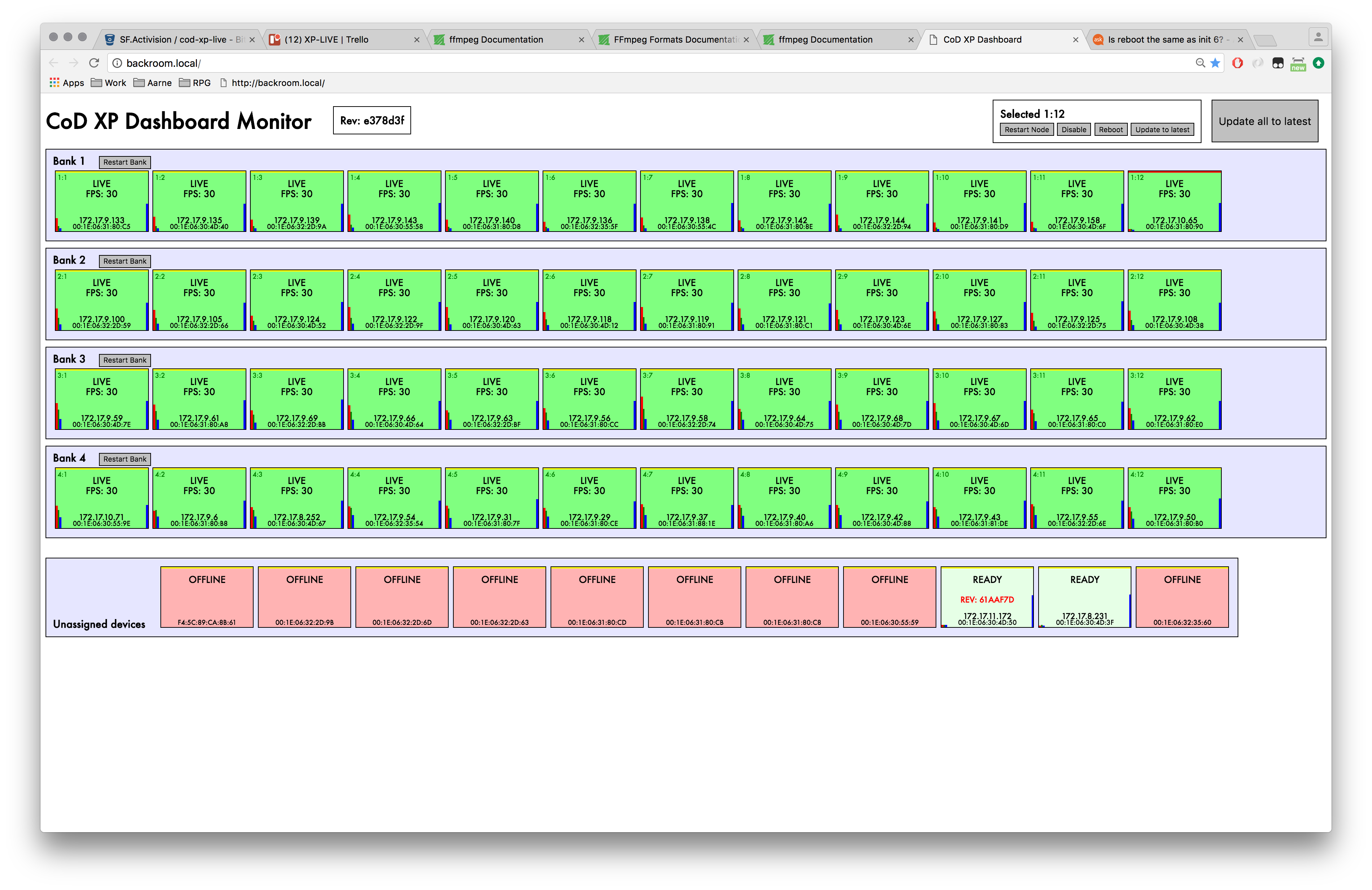Click the zoom magnifier icon in address bar
Screen dimensions: 1372x890
(x=1200, y=63)
